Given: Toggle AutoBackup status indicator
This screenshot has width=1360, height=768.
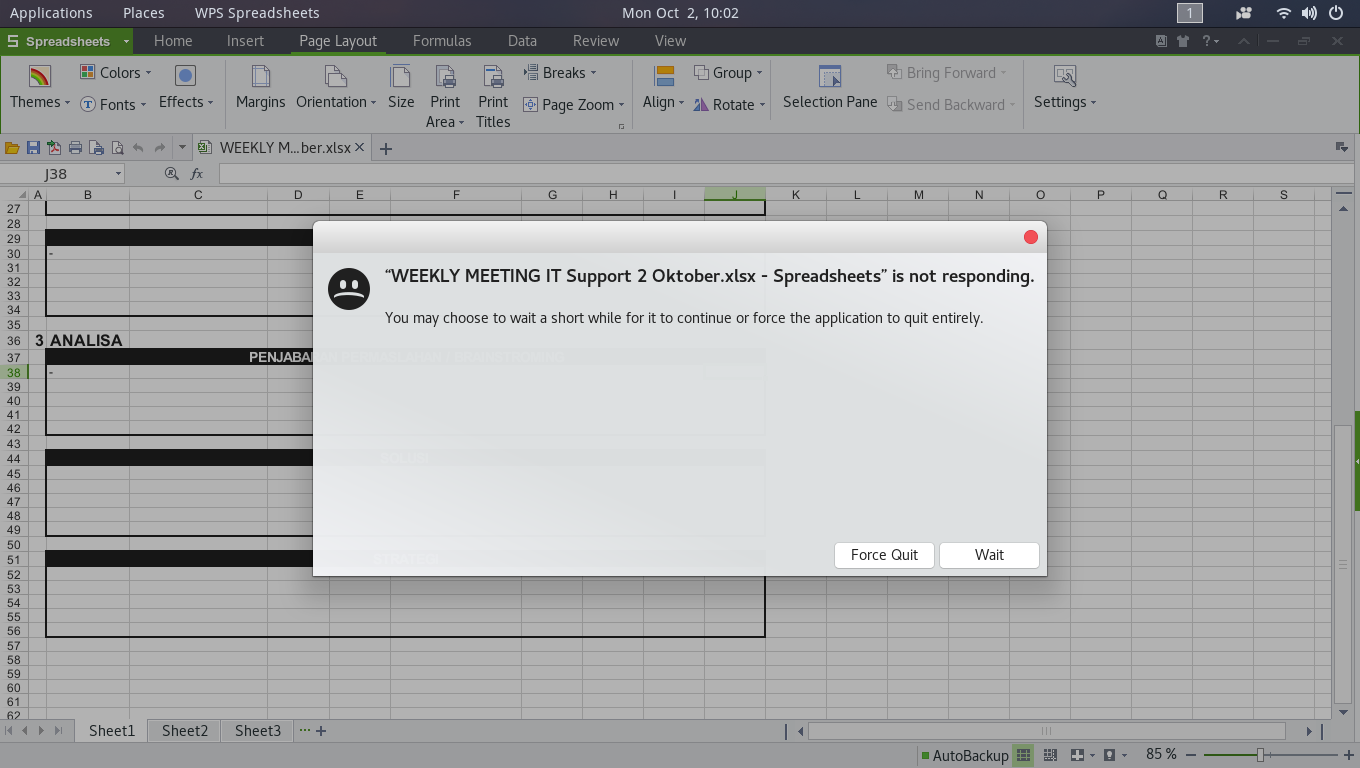Looking at the screenshot, I should tap(964, 756).
